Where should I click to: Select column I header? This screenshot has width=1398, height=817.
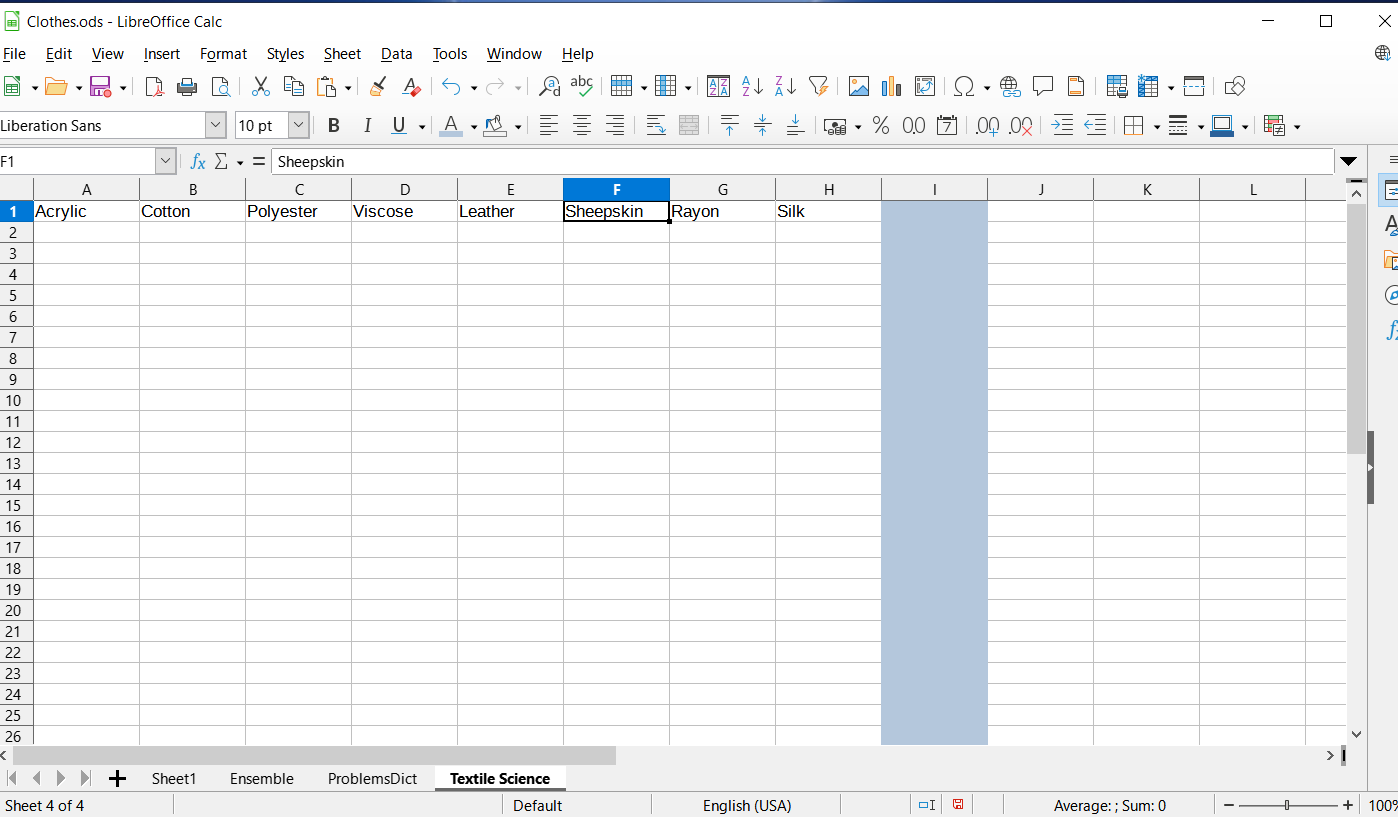point(934,189)
